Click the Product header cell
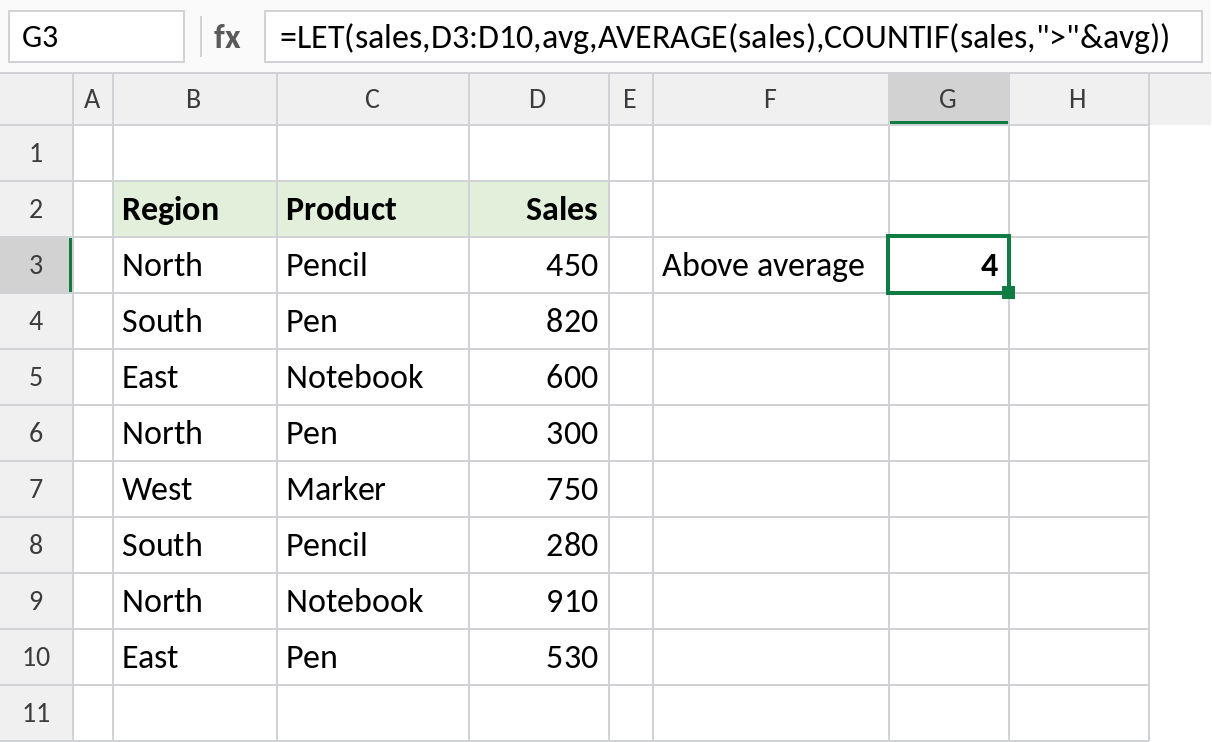The height and width of the screenshot is (742, 1212). coord(373,209)
